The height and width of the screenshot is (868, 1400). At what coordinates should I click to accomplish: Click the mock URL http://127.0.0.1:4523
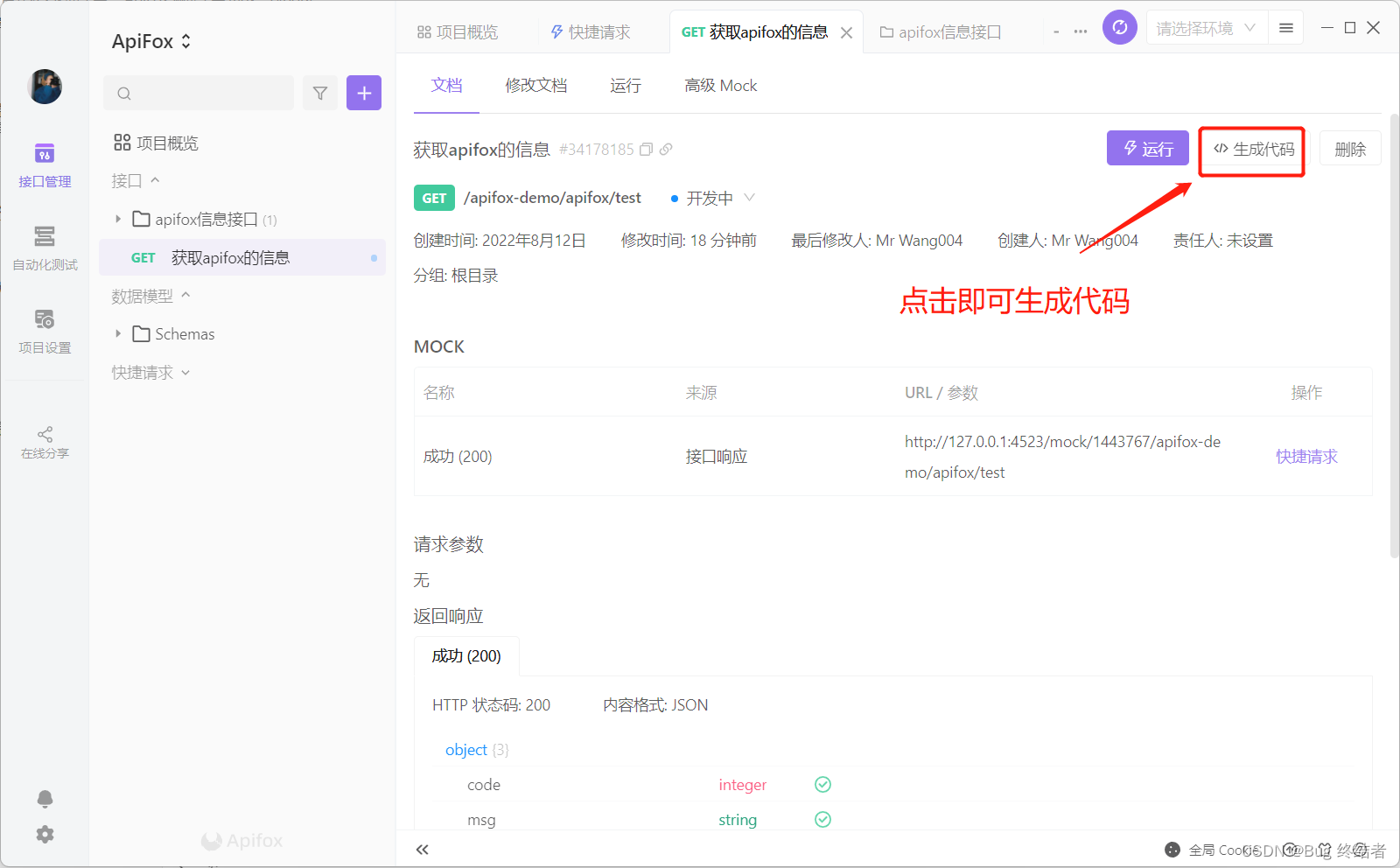[1062, 457]
